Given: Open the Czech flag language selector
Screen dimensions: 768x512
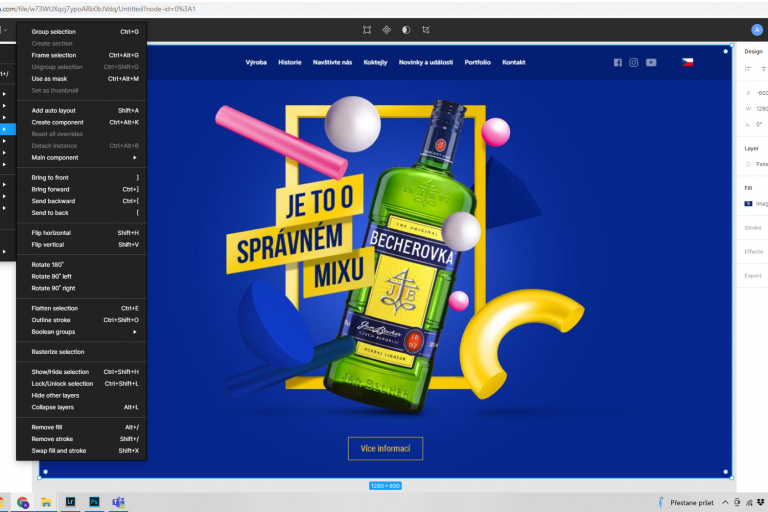Looking at the screenshot, I should point(688,62).
